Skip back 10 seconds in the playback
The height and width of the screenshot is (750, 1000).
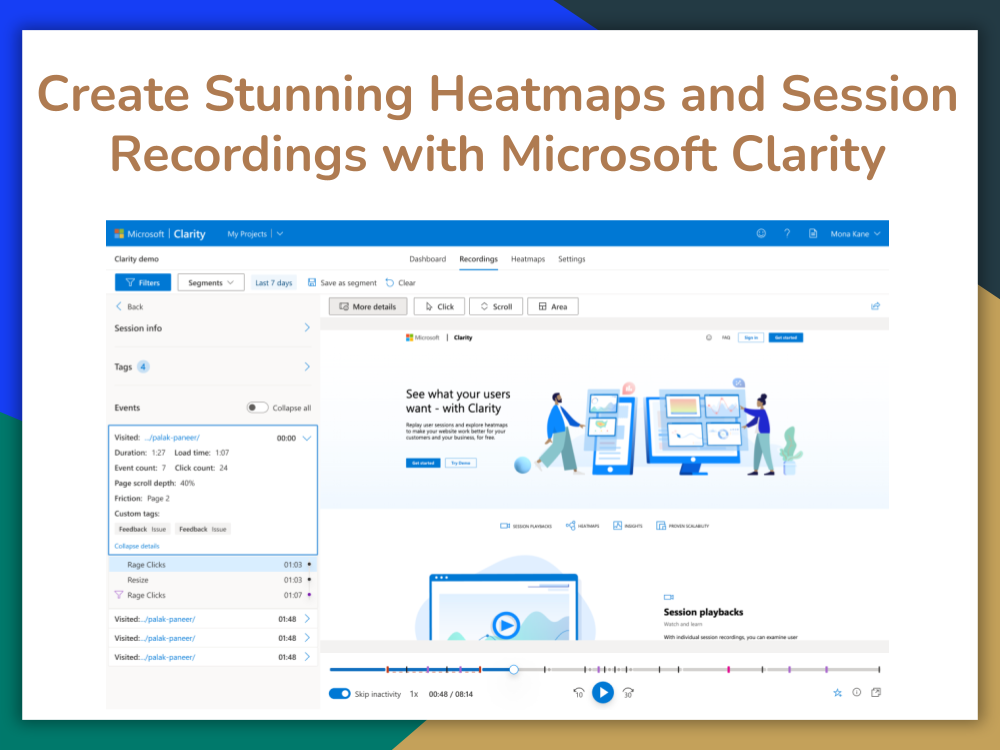click(x=578, y=692)
